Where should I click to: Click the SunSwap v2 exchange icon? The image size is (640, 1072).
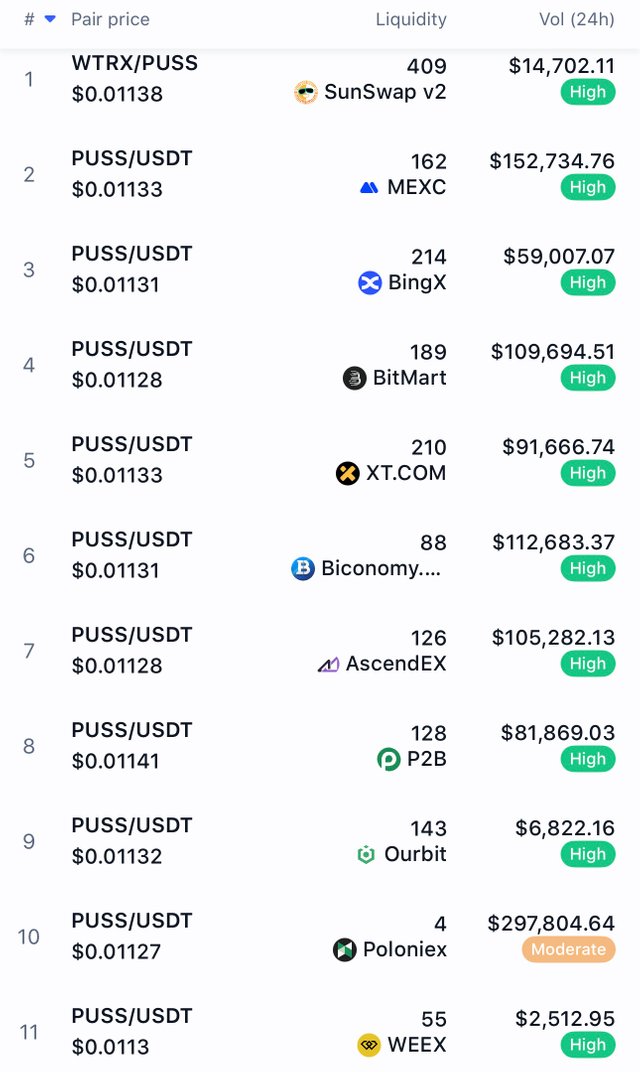(x=306, y=92)
